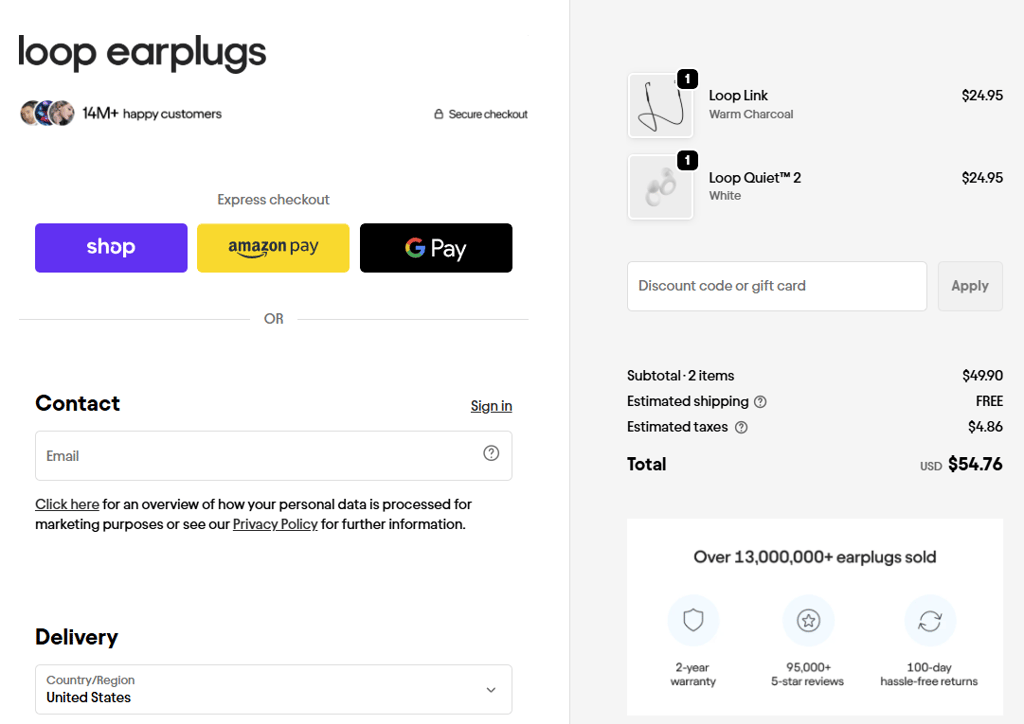The height and width of the screenshot is (724, 1024).
Task: Open the Sign in link
Action: 491,406
